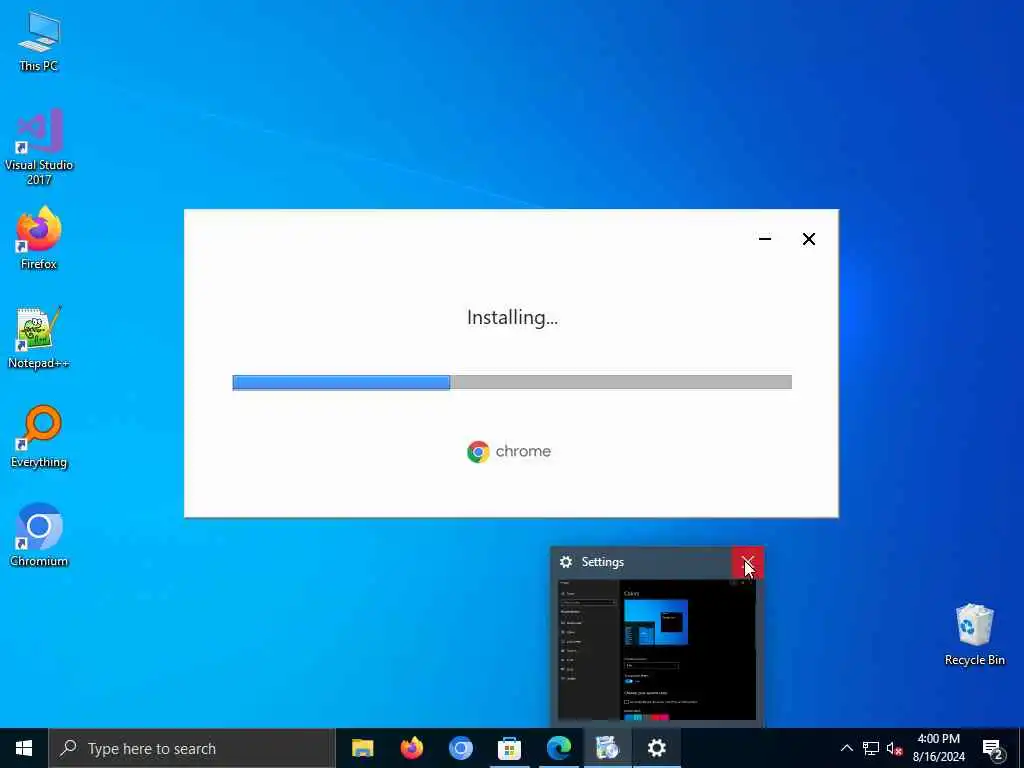
Task: Open the Action Center notifications
Action: coord(993,748)
